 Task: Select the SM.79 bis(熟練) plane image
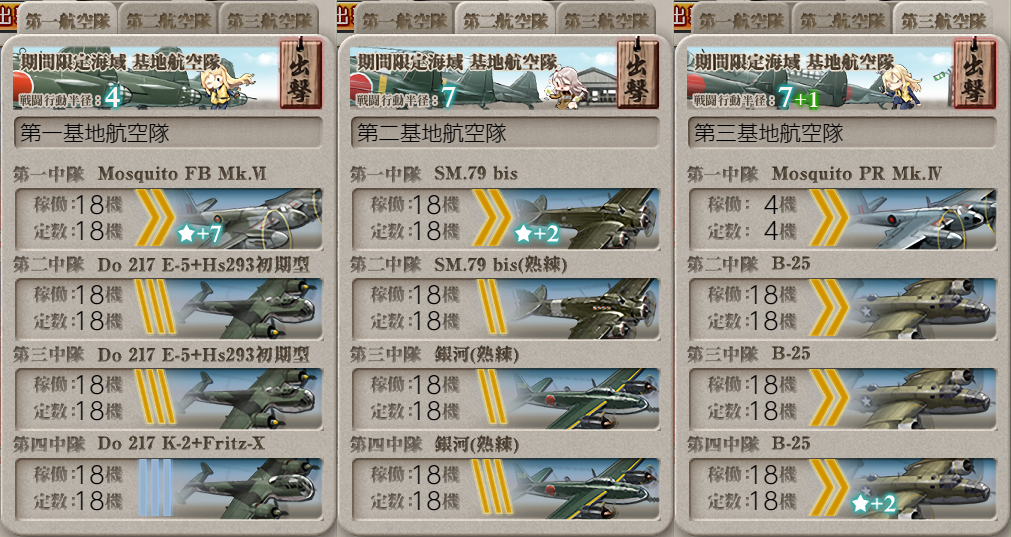[585, 309]
